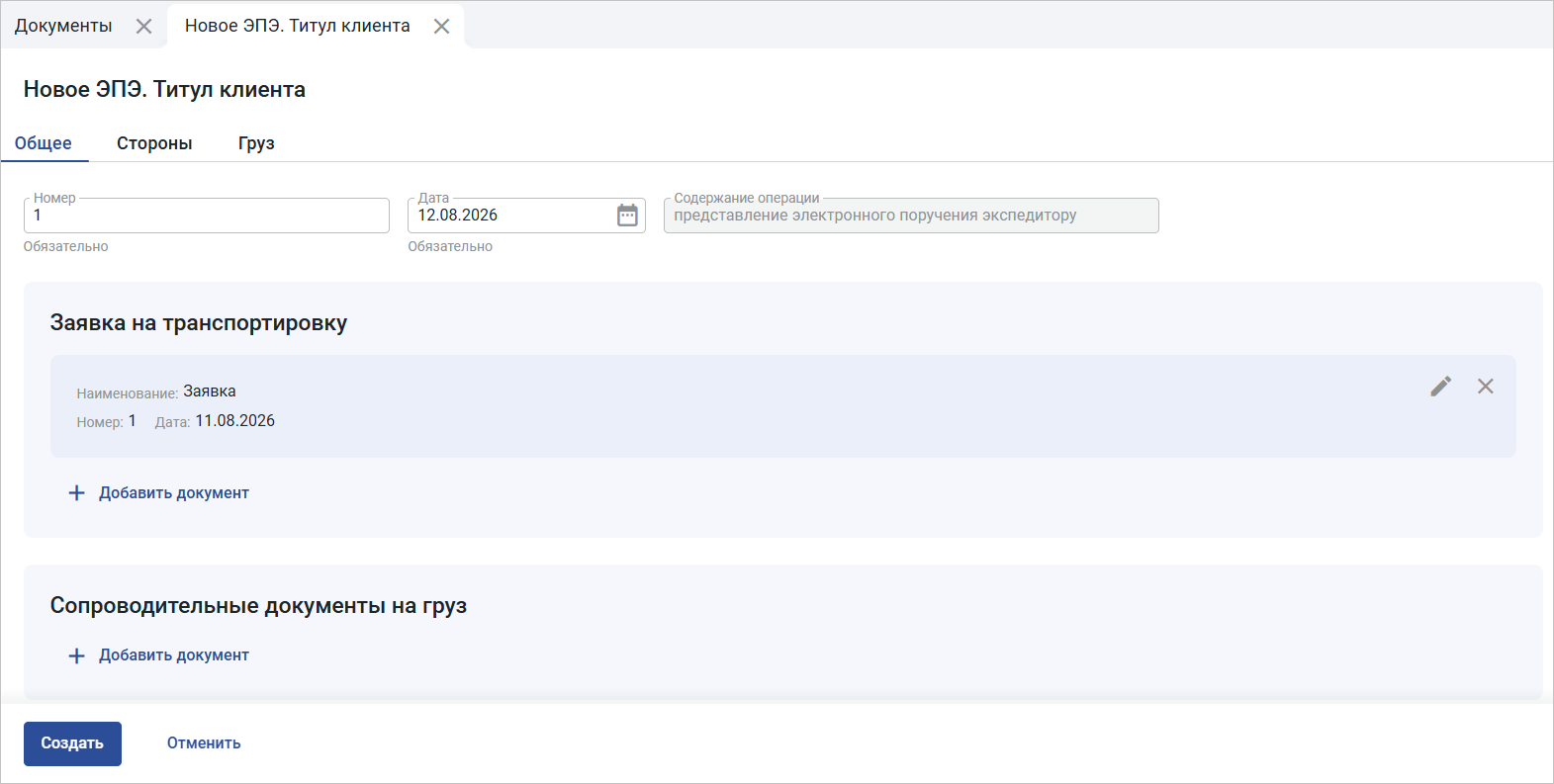The height and width of the screenshot is (784, 1554).
Task: Add document under Сопроводительные документы на груз
Action: click(158, 655)
